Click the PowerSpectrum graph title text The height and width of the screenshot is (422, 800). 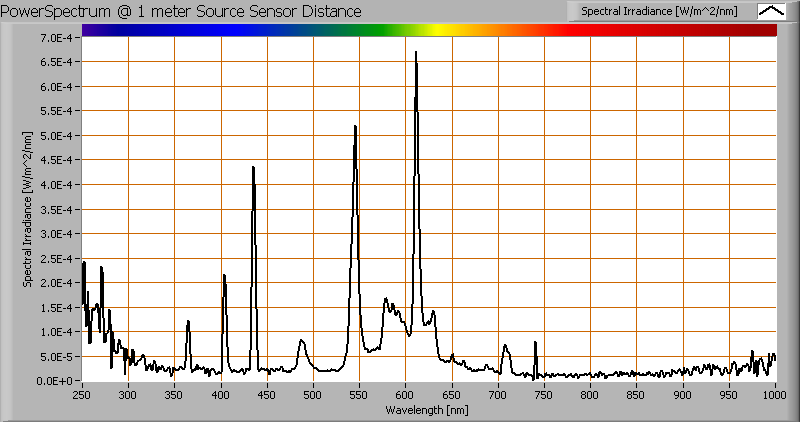click(x=183, y=11)
